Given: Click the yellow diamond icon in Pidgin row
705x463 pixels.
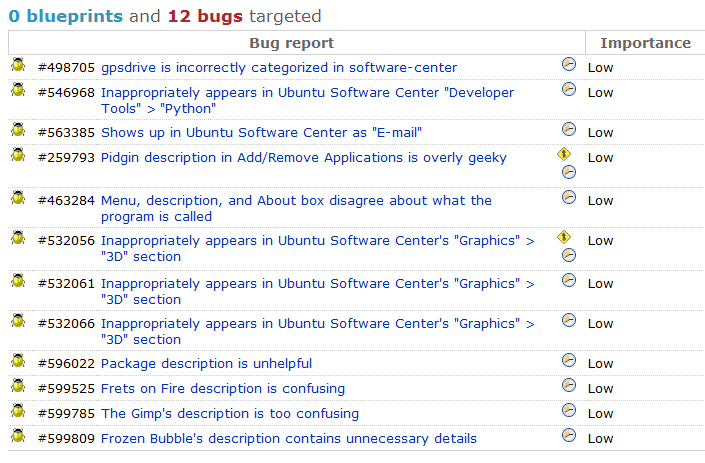Looking at the screenshot, I should pyautogui.click(x=564, y=154).
